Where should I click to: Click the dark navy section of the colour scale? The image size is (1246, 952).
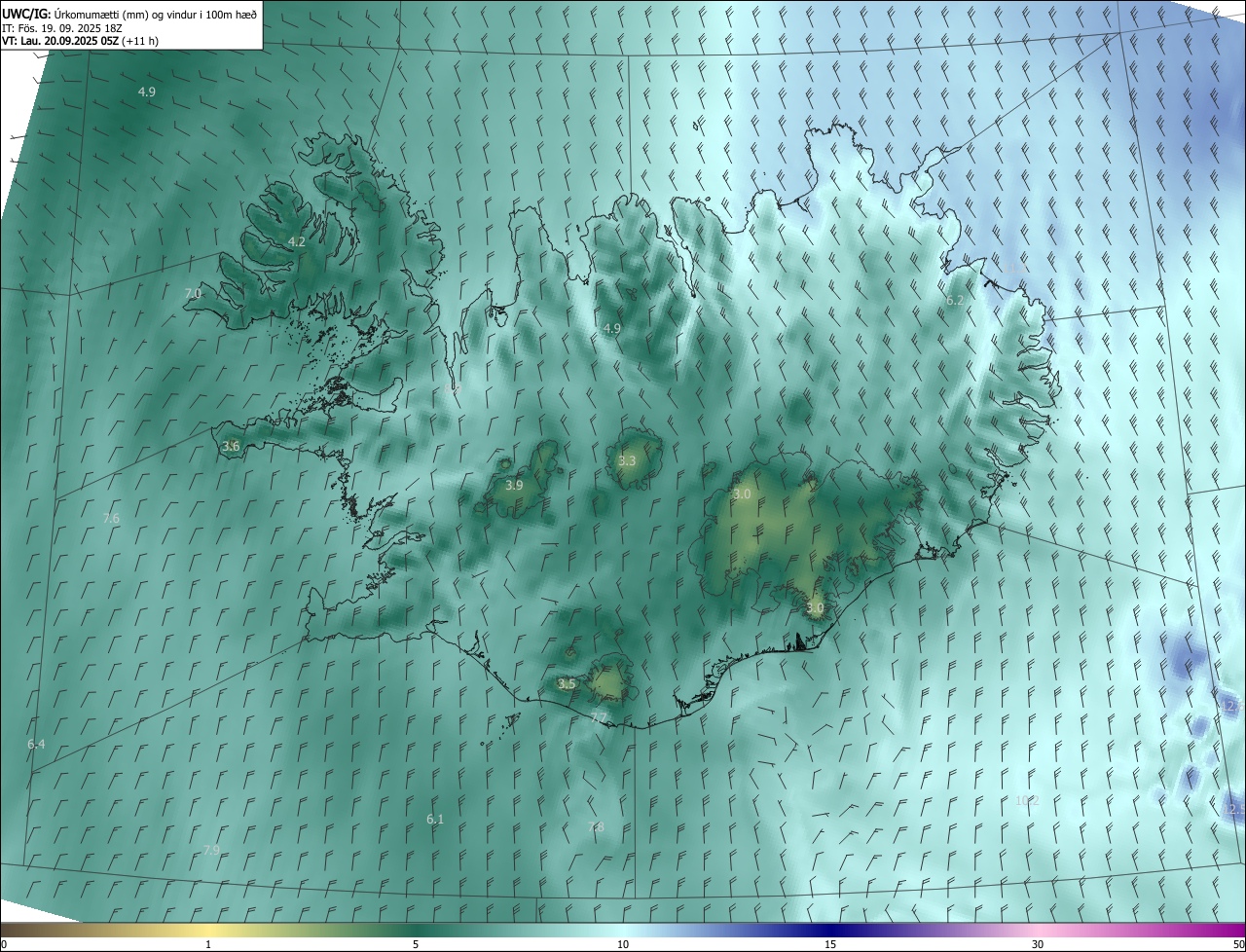[830, 930]
